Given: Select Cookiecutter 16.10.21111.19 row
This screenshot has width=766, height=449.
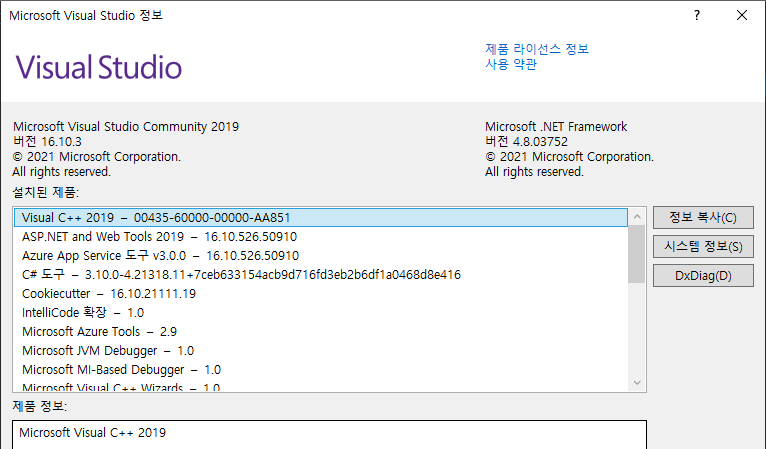Looking at the screenshot, I should (321, 294).
